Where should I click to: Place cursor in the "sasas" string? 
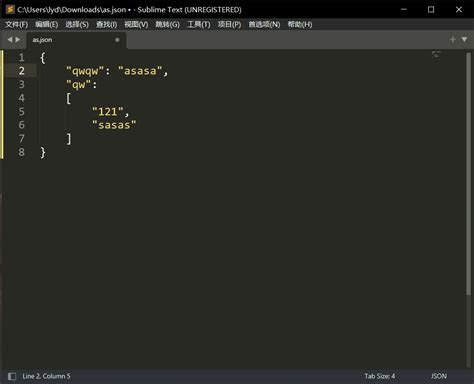(x=114, y=125)
